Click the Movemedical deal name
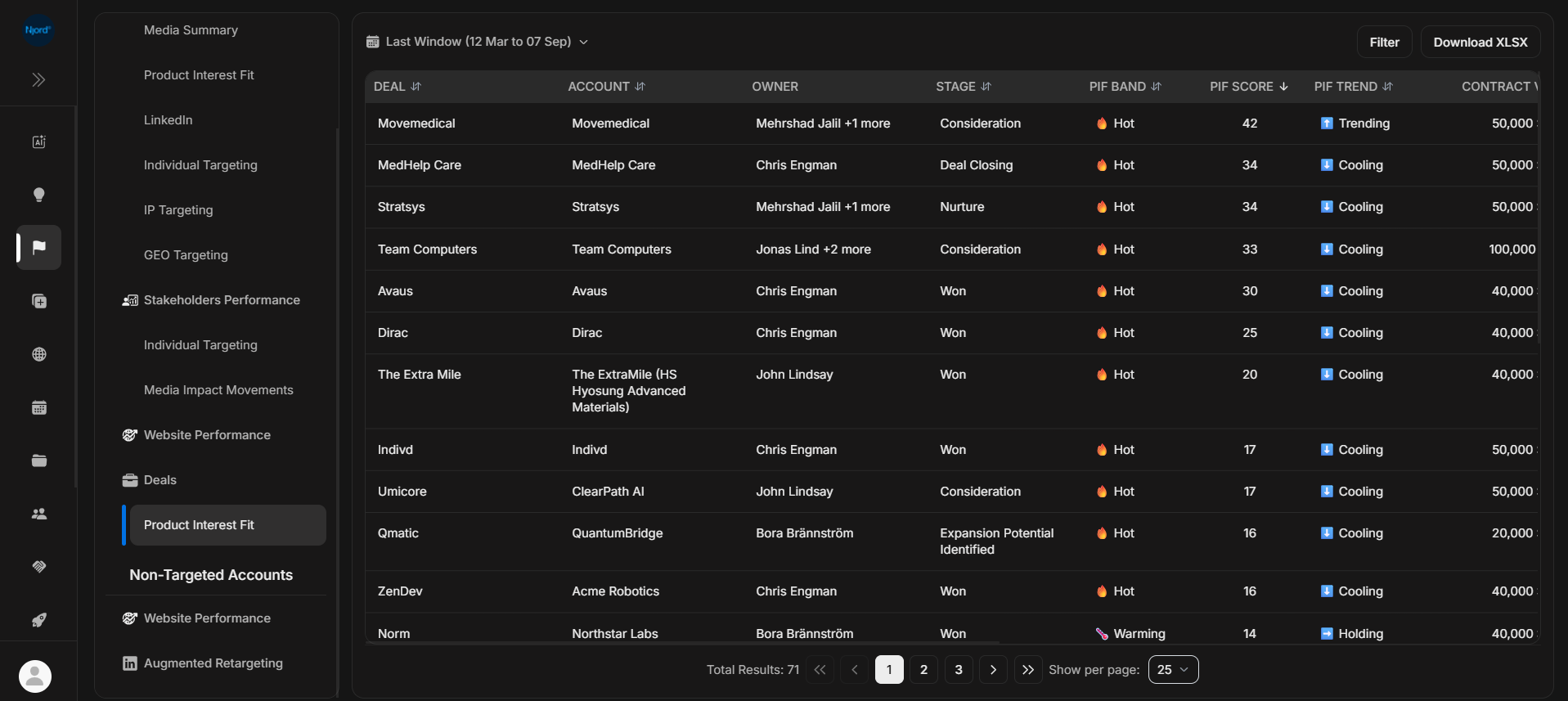Viewport: 1568px width, 701px height. (416, 124)
